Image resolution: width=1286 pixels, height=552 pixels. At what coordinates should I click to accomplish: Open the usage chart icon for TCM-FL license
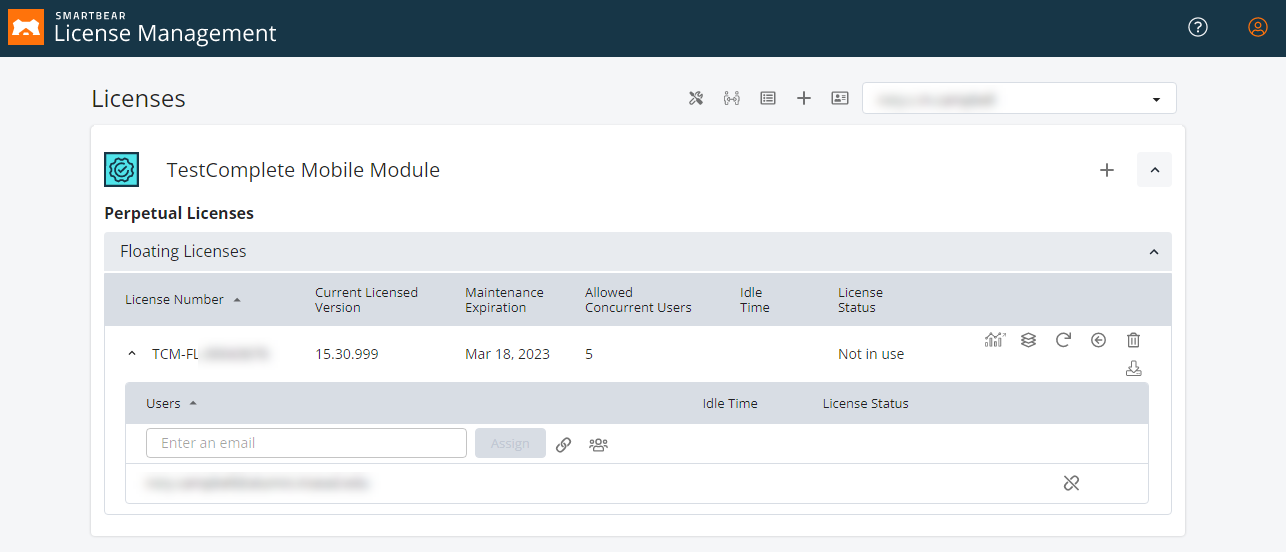pos(994,340)
